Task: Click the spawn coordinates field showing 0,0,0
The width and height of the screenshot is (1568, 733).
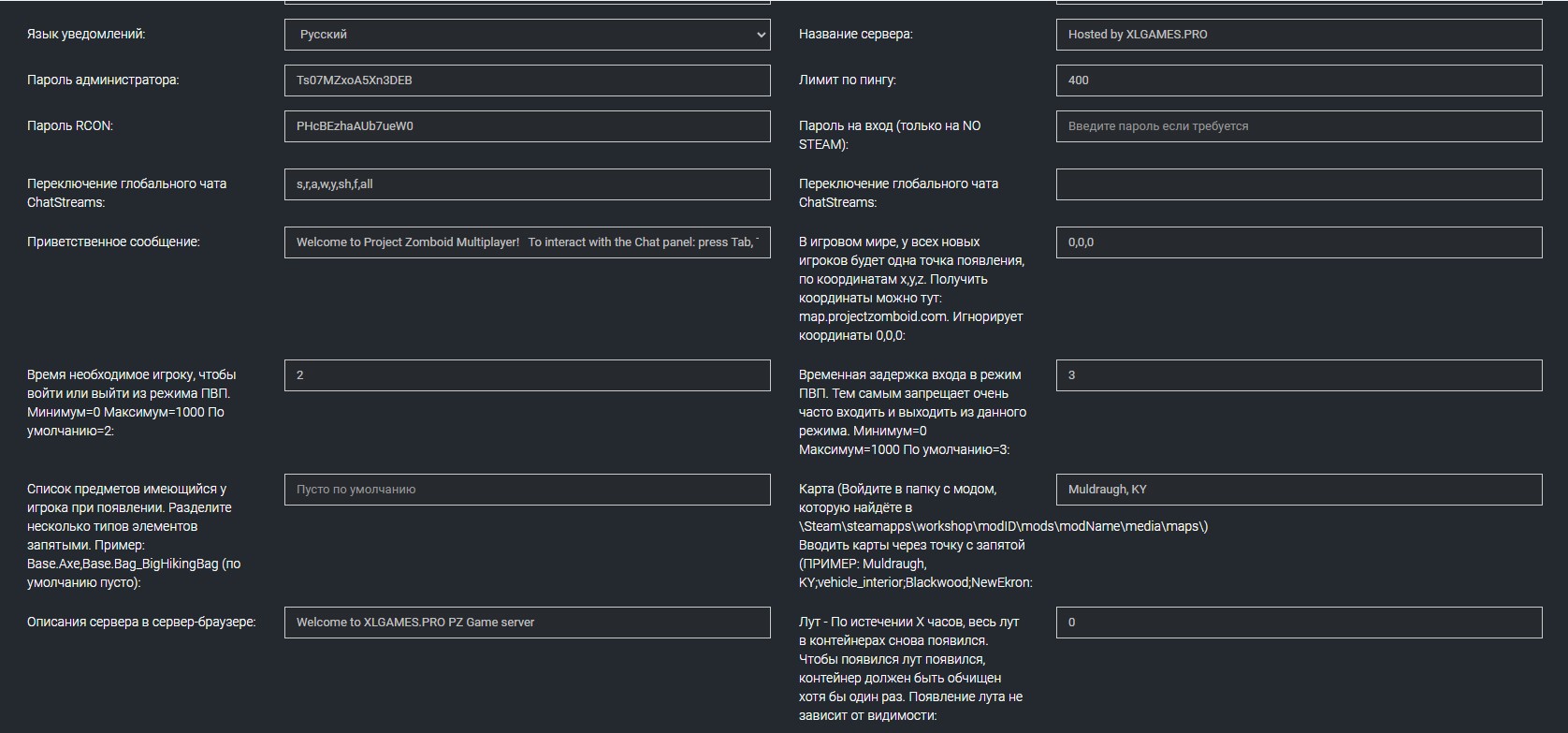Action: coord(1299,242)
